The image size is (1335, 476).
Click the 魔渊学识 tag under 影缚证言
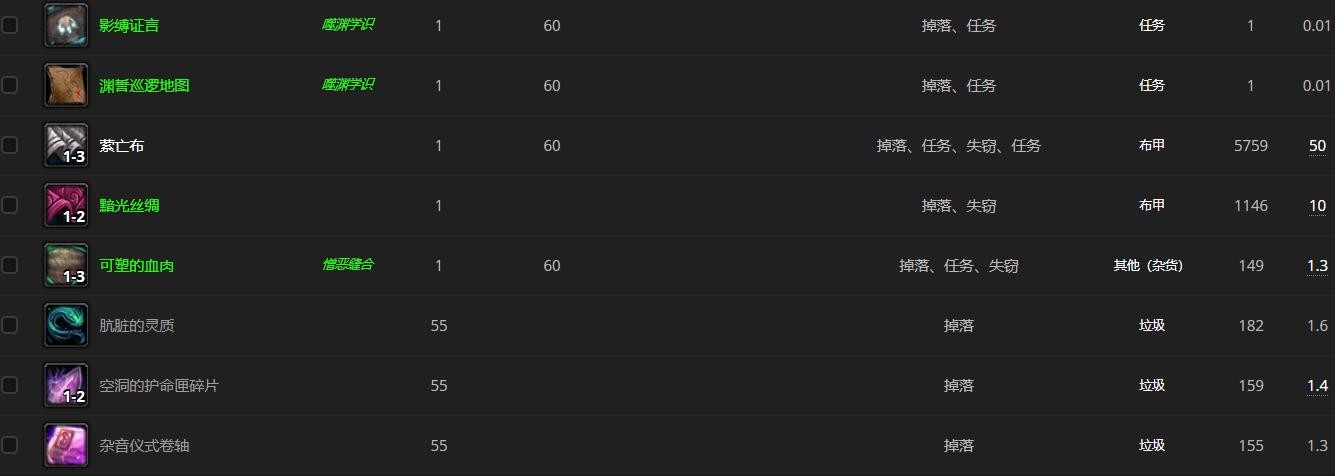(x=347, y=25)
